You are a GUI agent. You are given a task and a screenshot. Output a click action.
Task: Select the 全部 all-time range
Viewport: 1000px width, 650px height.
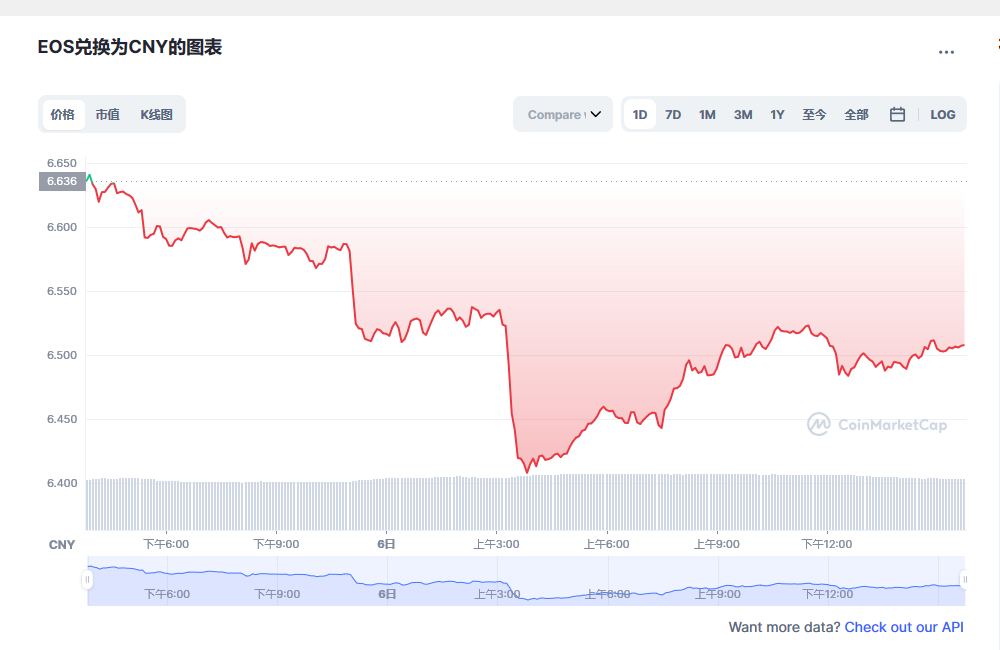tap(856, 115)
